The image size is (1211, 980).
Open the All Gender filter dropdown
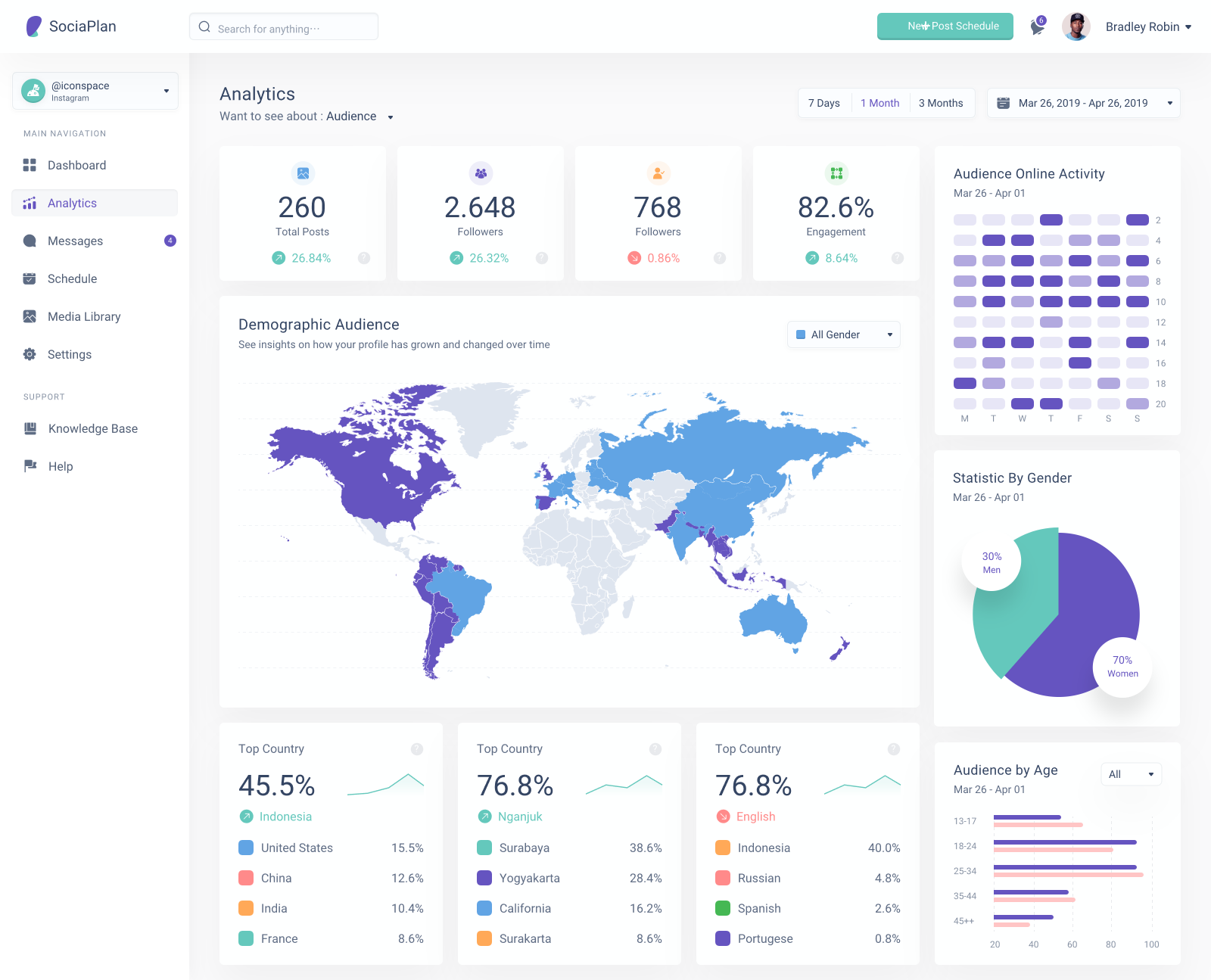(844, 334)
